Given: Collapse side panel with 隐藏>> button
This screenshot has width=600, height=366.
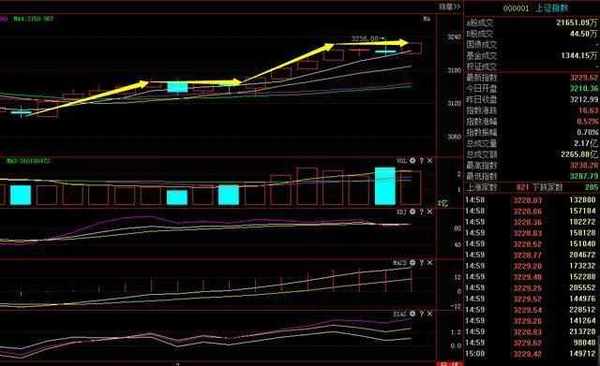Looking at the screenshot, I should [450, 7].
